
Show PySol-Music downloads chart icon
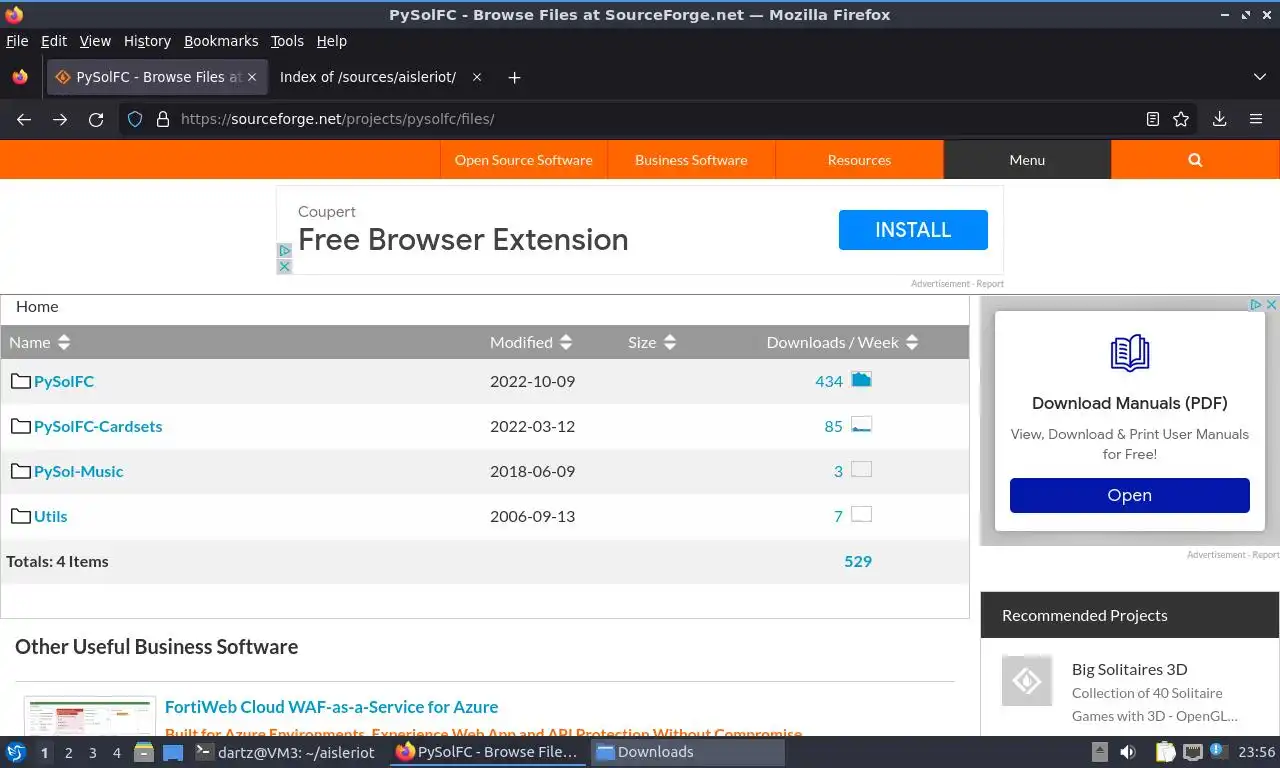tap(861, 469)
